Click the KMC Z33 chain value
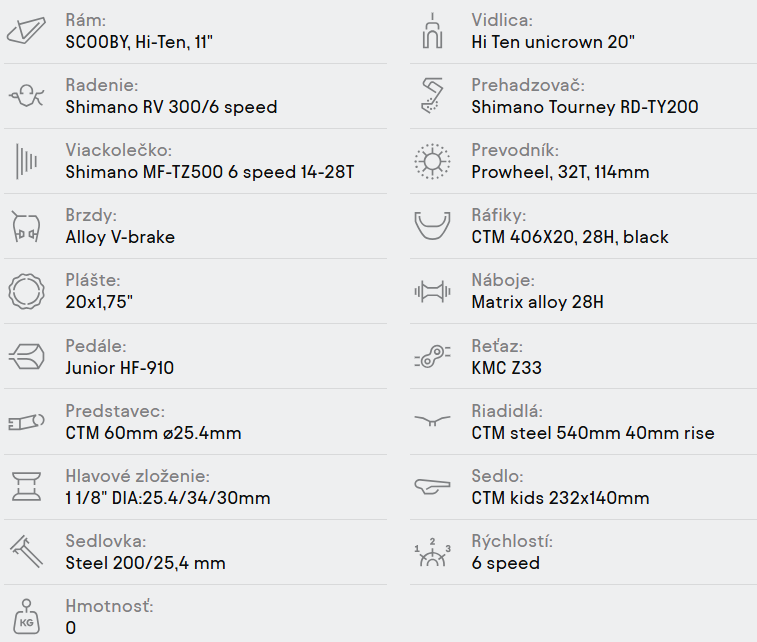This screenshot has width=757, height=642. click(x=506, y=368)
